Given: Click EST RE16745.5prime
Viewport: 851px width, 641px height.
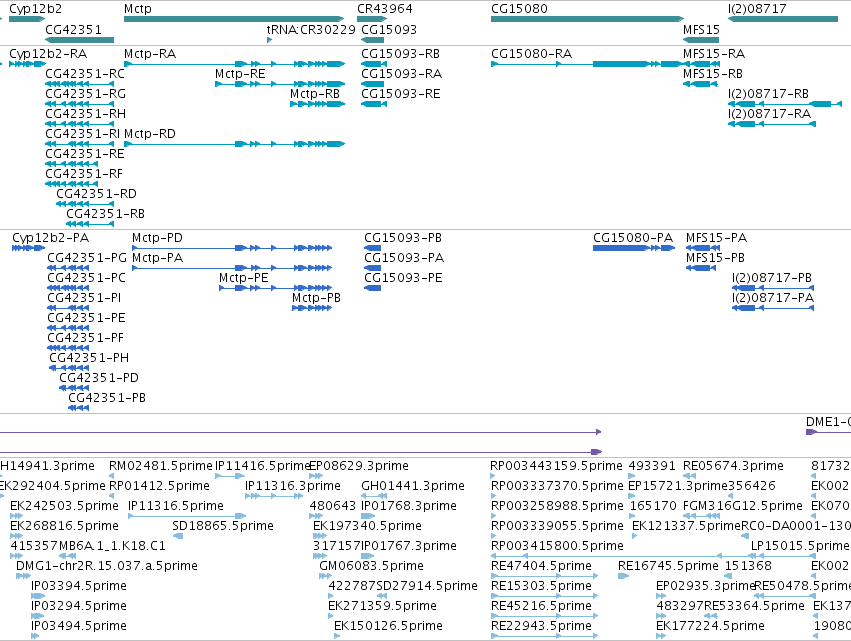Looking at the screenshot, I should (x=668, y=566).
